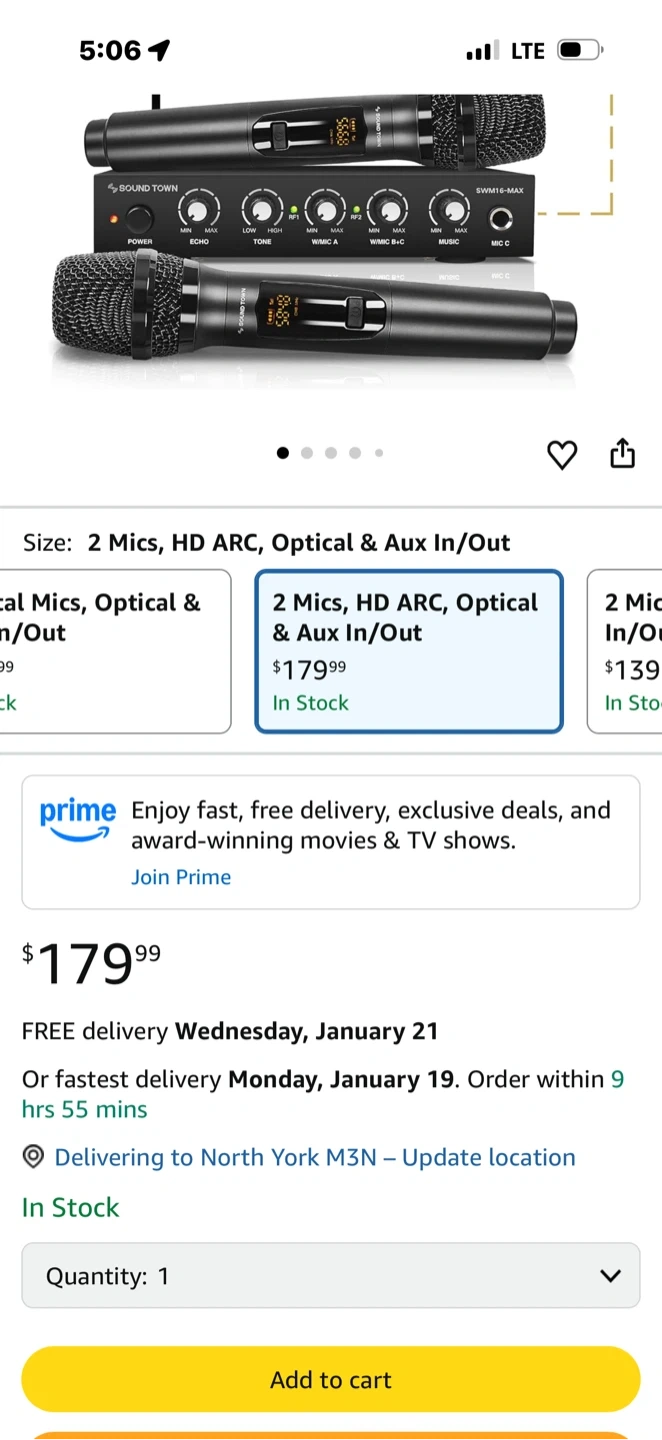
Task: Click Delivering to North York M3N link
Action: coord(314,1157)
